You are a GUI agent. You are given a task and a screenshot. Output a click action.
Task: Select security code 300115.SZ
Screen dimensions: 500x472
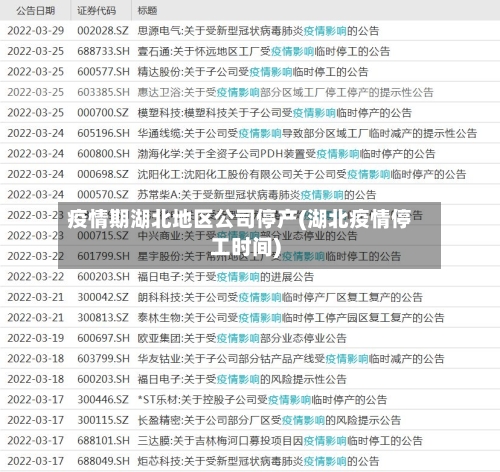pyautogui.click(x=103, y=420)
